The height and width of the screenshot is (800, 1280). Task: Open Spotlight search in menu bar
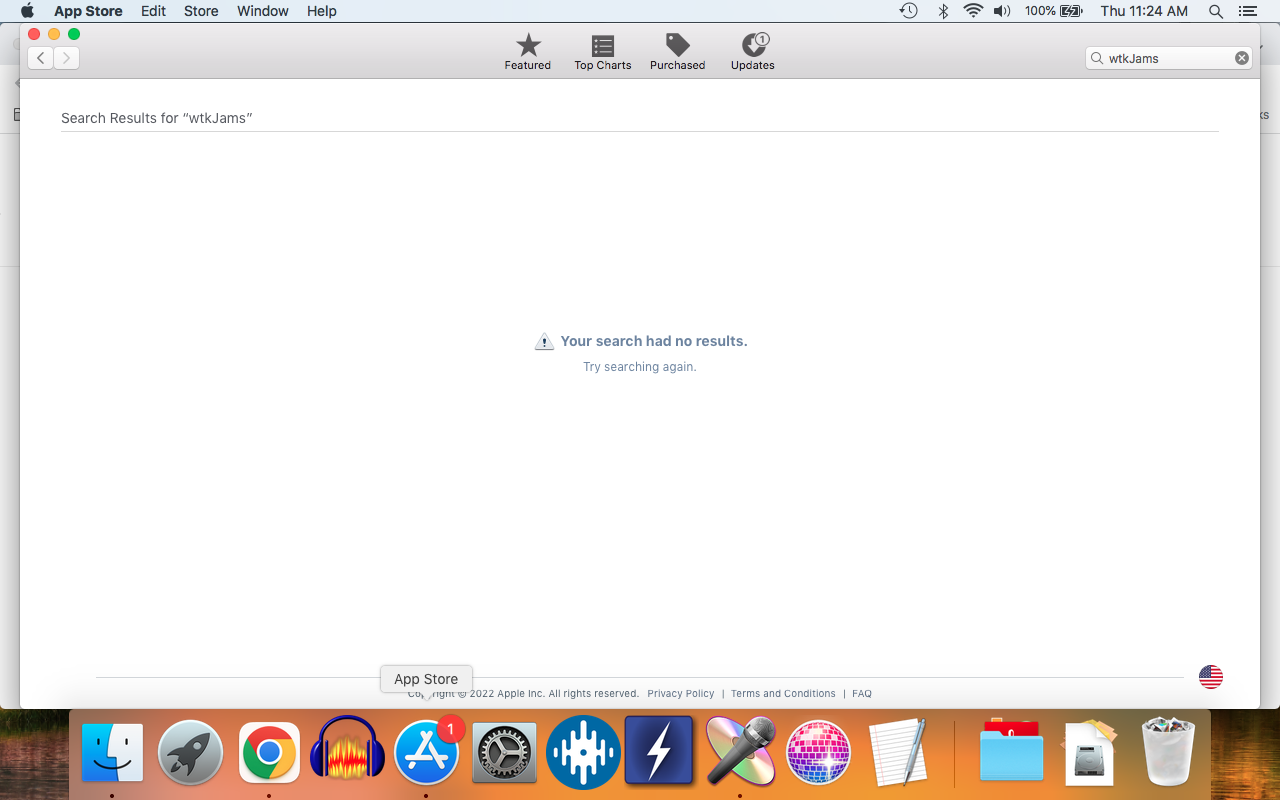pyautogui.click(x=1216, y=11)
